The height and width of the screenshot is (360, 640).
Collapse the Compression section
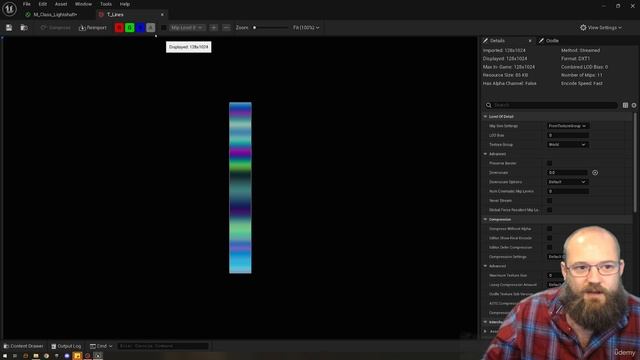[486, 220]
